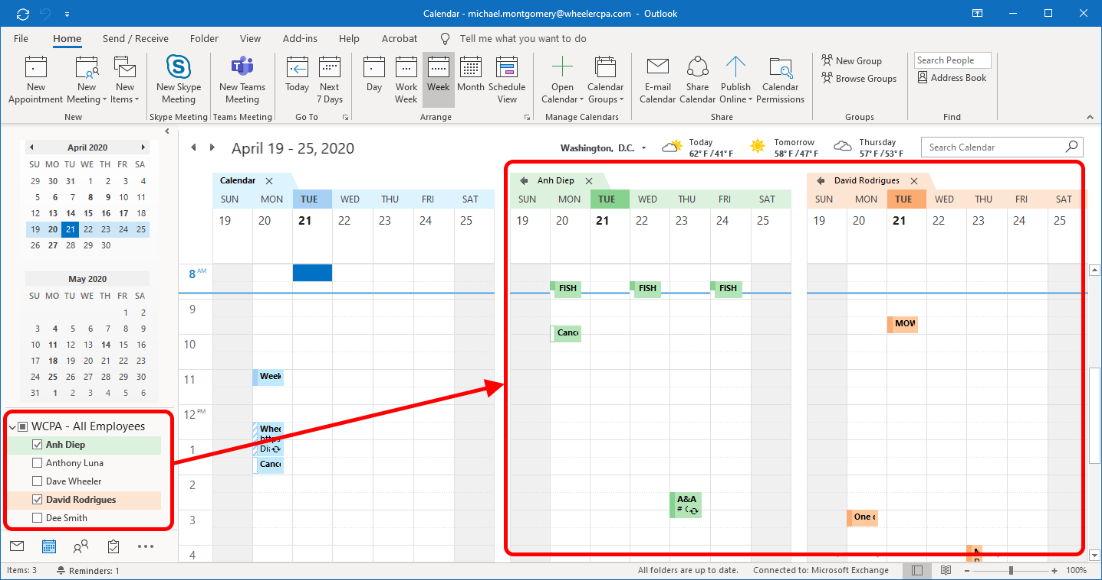Go to Today in the ribbon
The width and height of the screenshot is (1102, 580).
tap(297, 75)
